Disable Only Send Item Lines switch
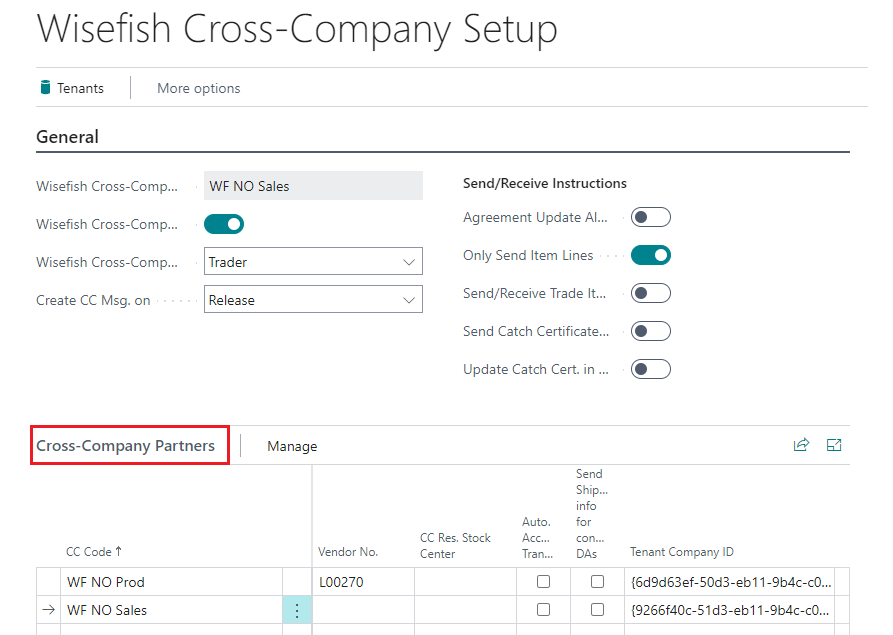893x635 pixels. click(650, 255)
